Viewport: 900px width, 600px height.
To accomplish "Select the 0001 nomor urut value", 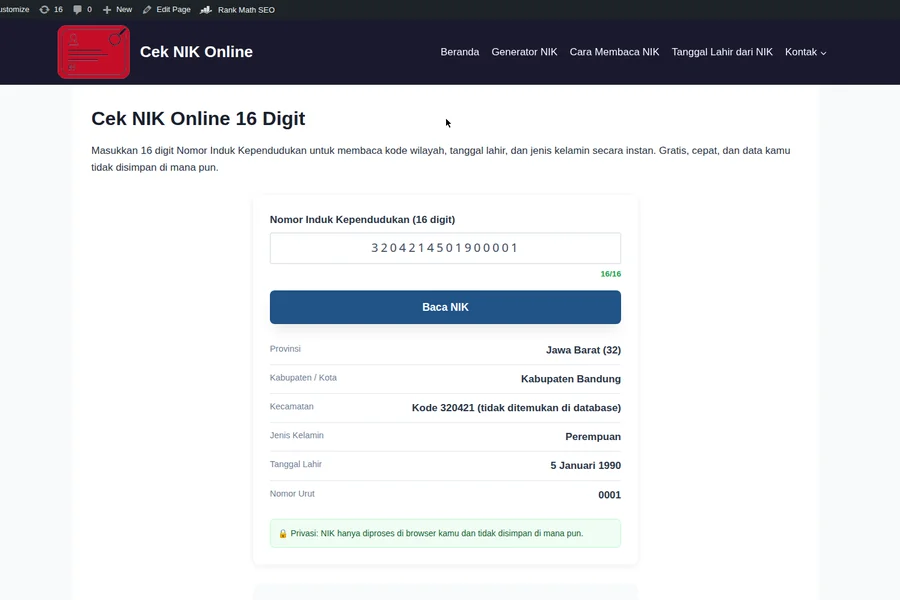I will click(x=610, y=495).
